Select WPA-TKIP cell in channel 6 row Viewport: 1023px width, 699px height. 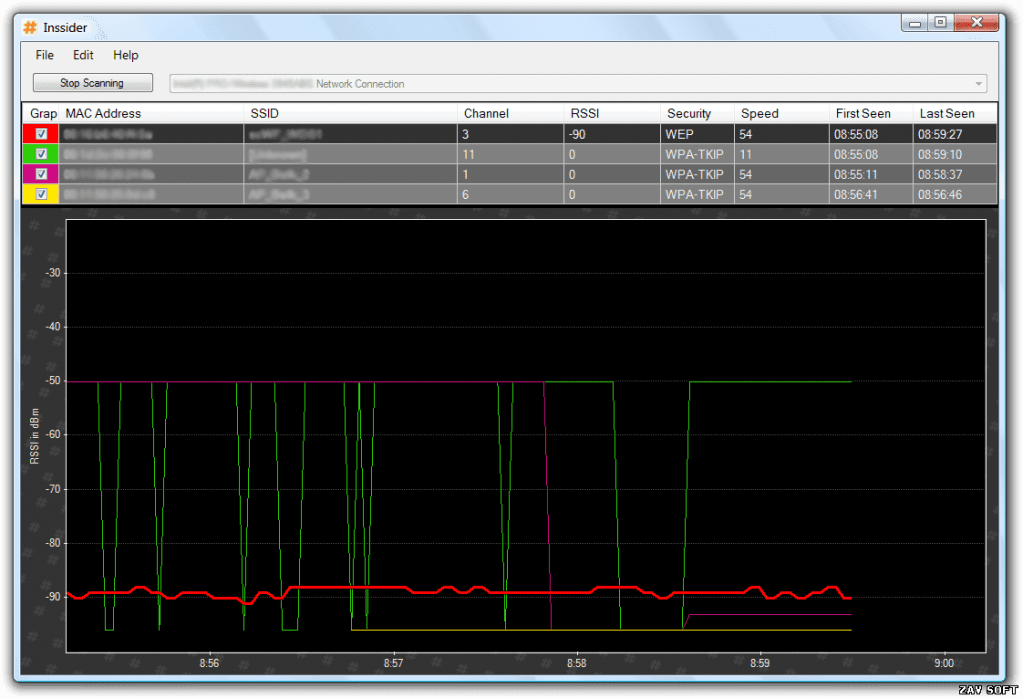[x=697, y=195]
